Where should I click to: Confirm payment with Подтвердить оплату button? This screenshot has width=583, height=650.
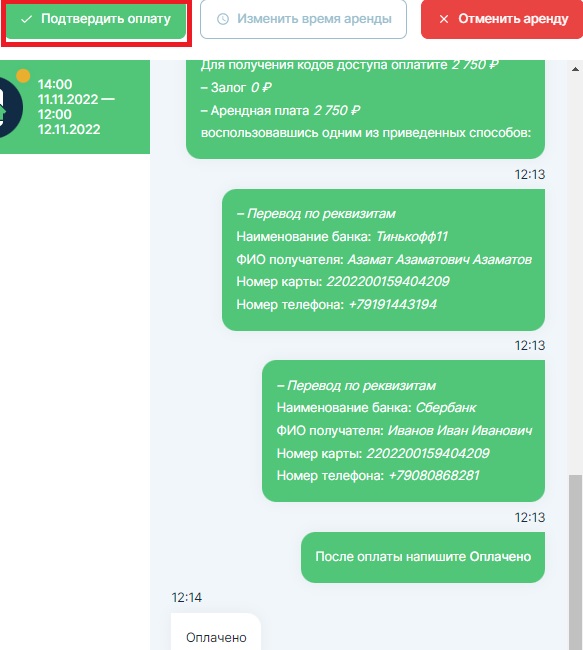coord(96,20)
